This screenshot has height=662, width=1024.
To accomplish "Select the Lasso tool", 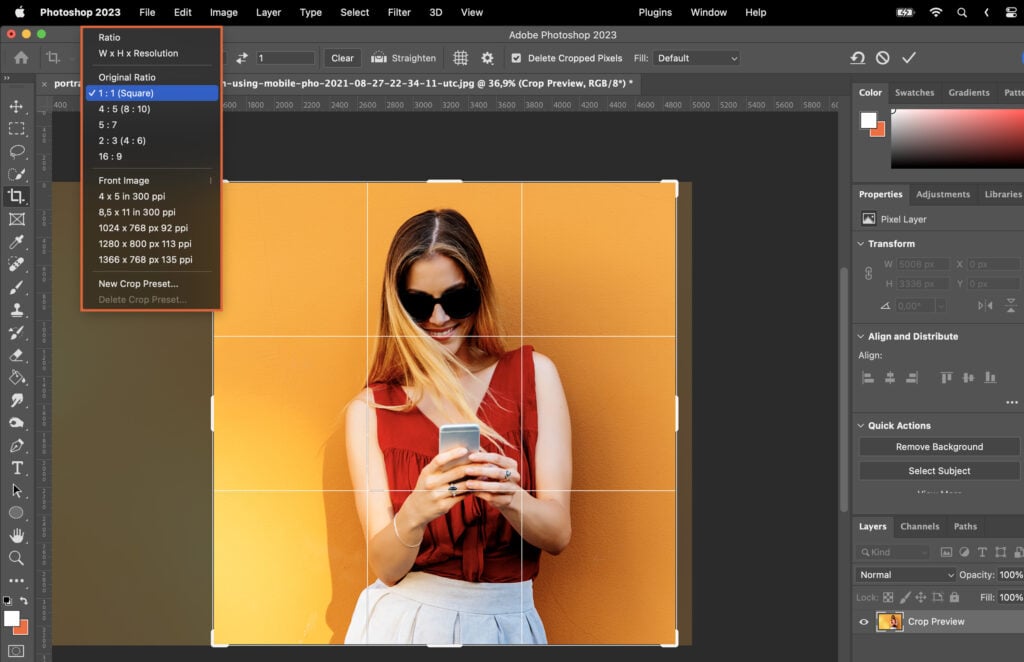I will click(x=16, y=151).
